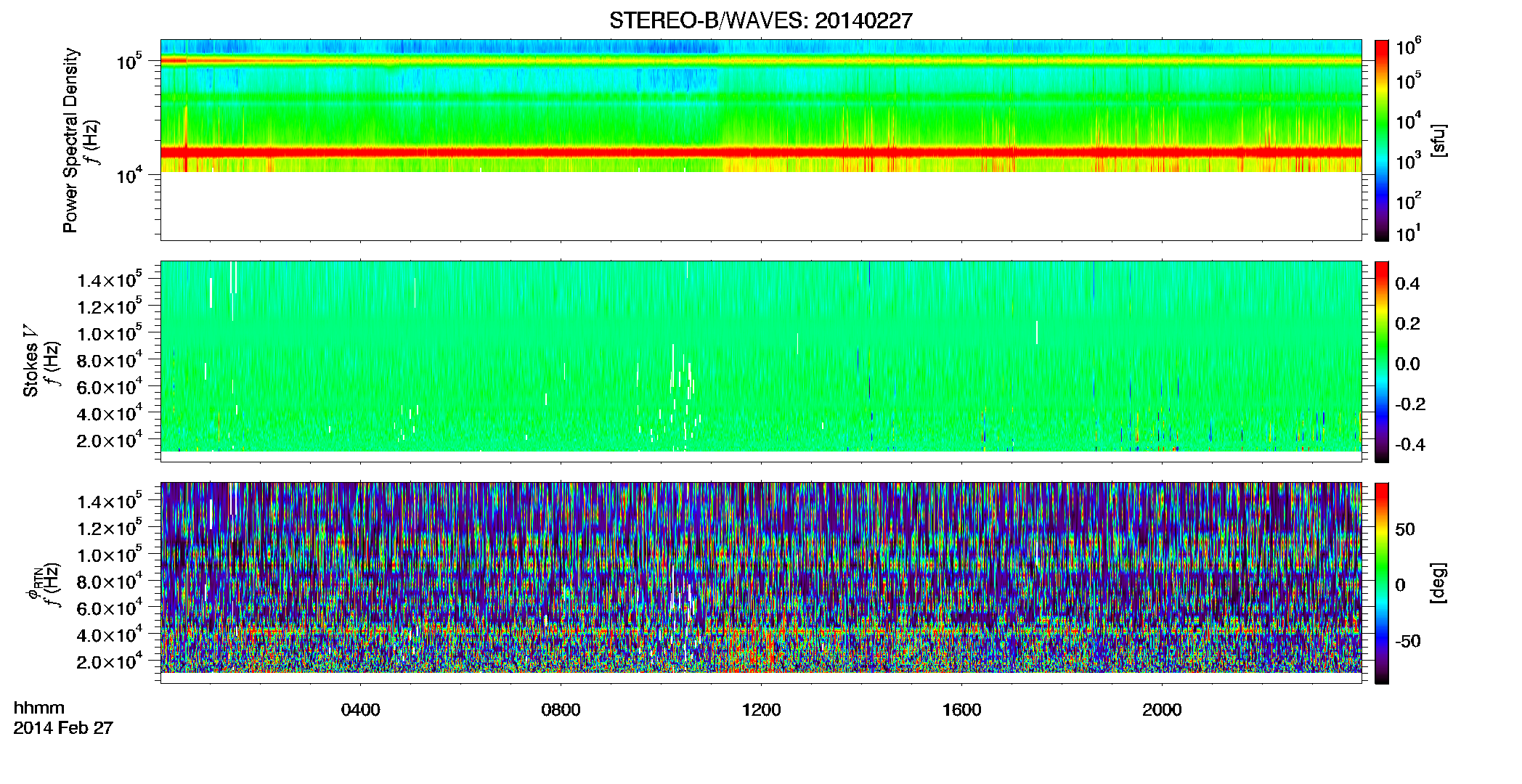Image resolution: width=1522 pixels, height=784 pixels.
Task: Click the '[sfu]' color bar unit label
Action: click(1438, 140)
